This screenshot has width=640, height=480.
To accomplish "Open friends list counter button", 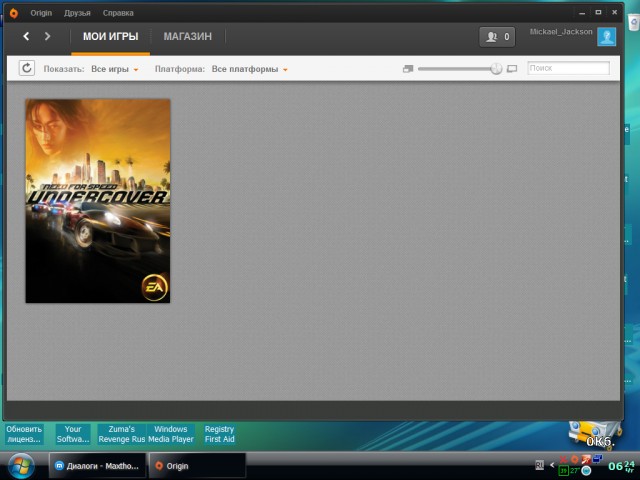I will (497, 37).
